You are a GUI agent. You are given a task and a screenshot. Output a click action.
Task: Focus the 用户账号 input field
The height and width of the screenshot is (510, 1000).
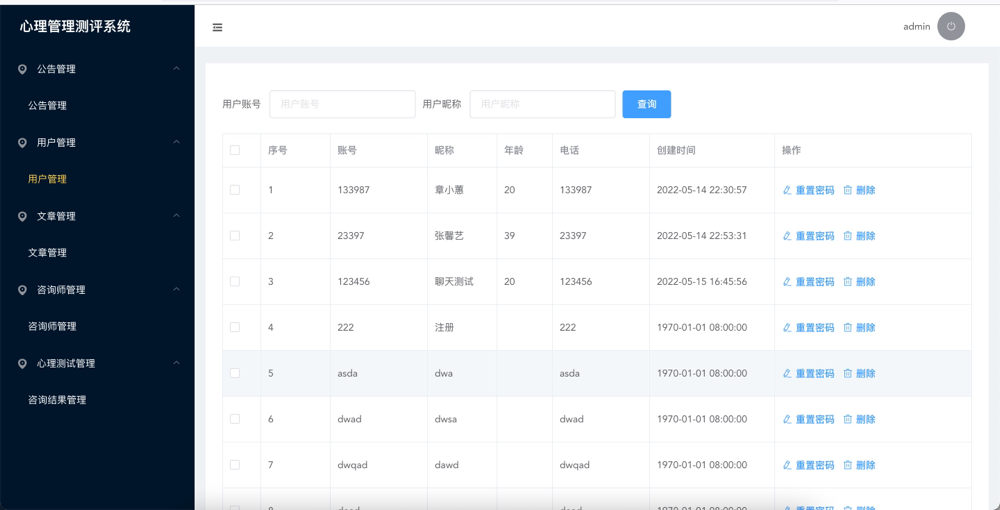342,104
